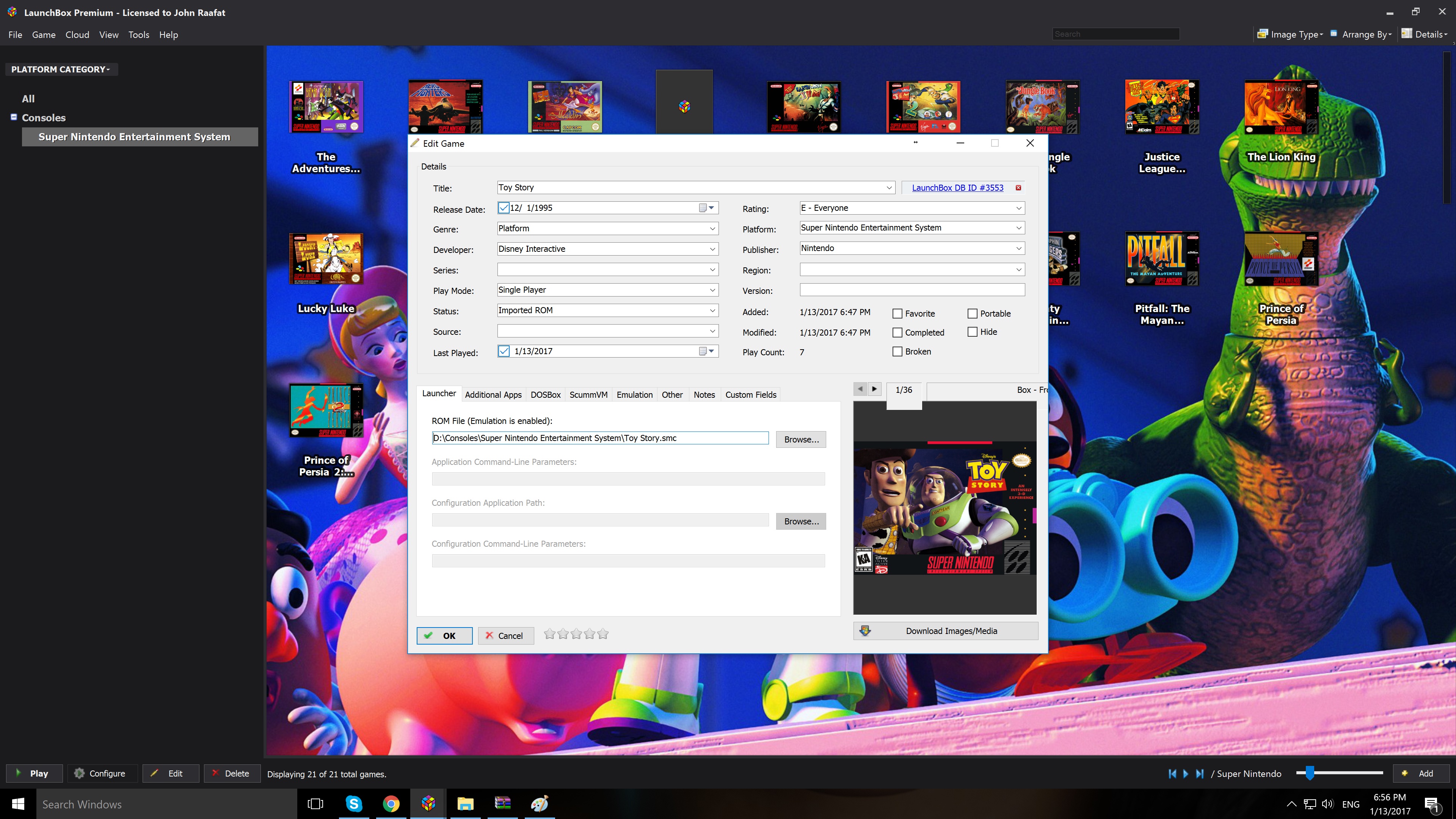Open File Explorer from the taskbar
Screen dimensions: 1456x819
[465, 804]
